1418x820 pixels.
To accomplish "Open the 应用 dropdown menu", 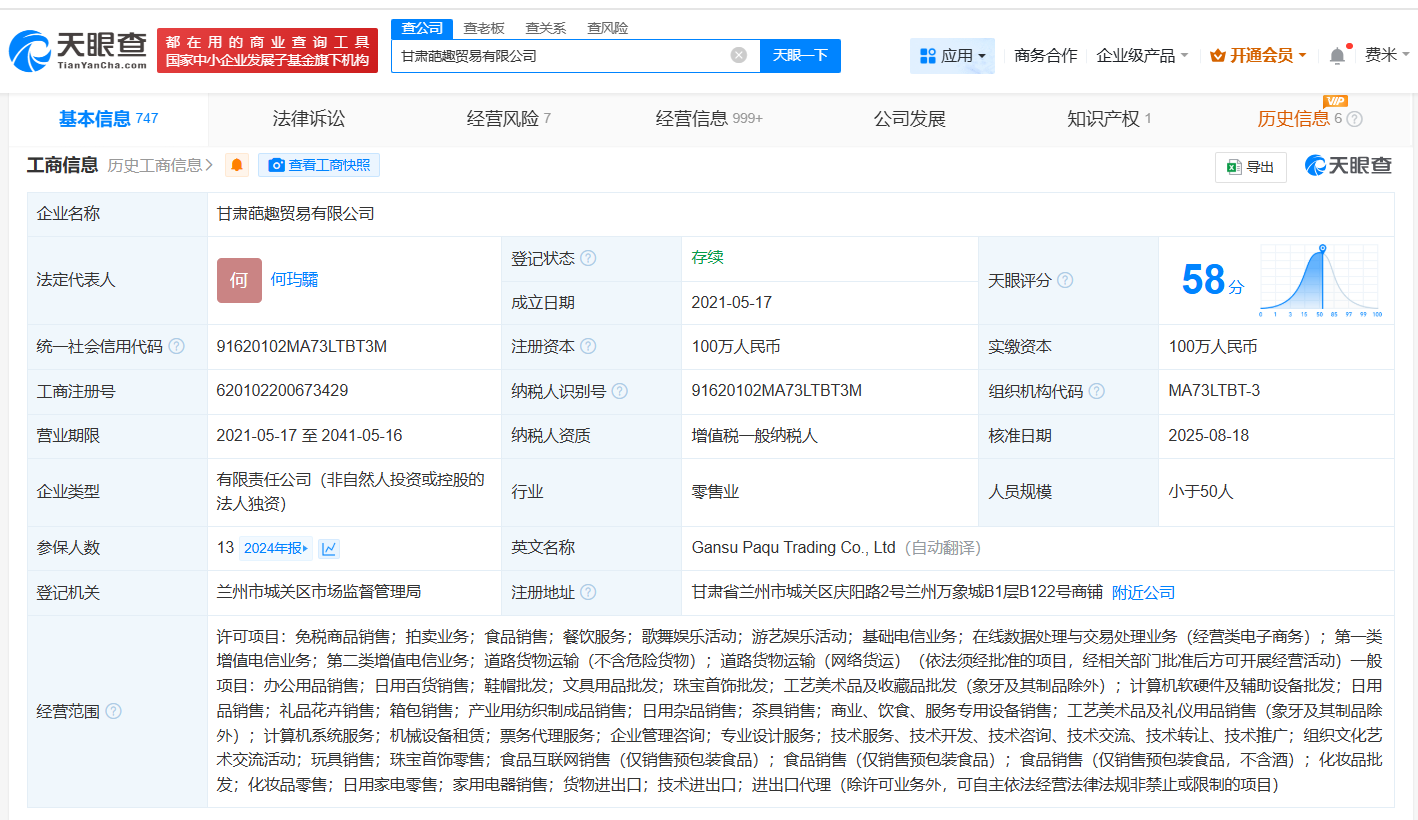I will tap(952, 56).
